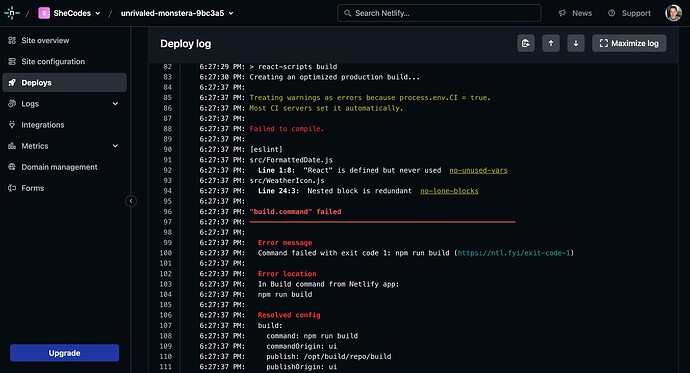Screen dimensions: 690x373
Task: Open the no-lone-blocks rule link
Action: point(449,191)
